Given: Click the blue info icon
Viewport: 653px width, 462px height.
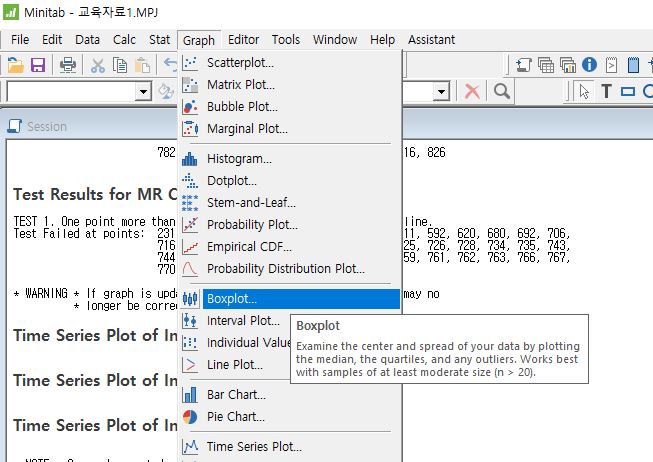Looking at the screenshot, I should [x=589, y=65].
